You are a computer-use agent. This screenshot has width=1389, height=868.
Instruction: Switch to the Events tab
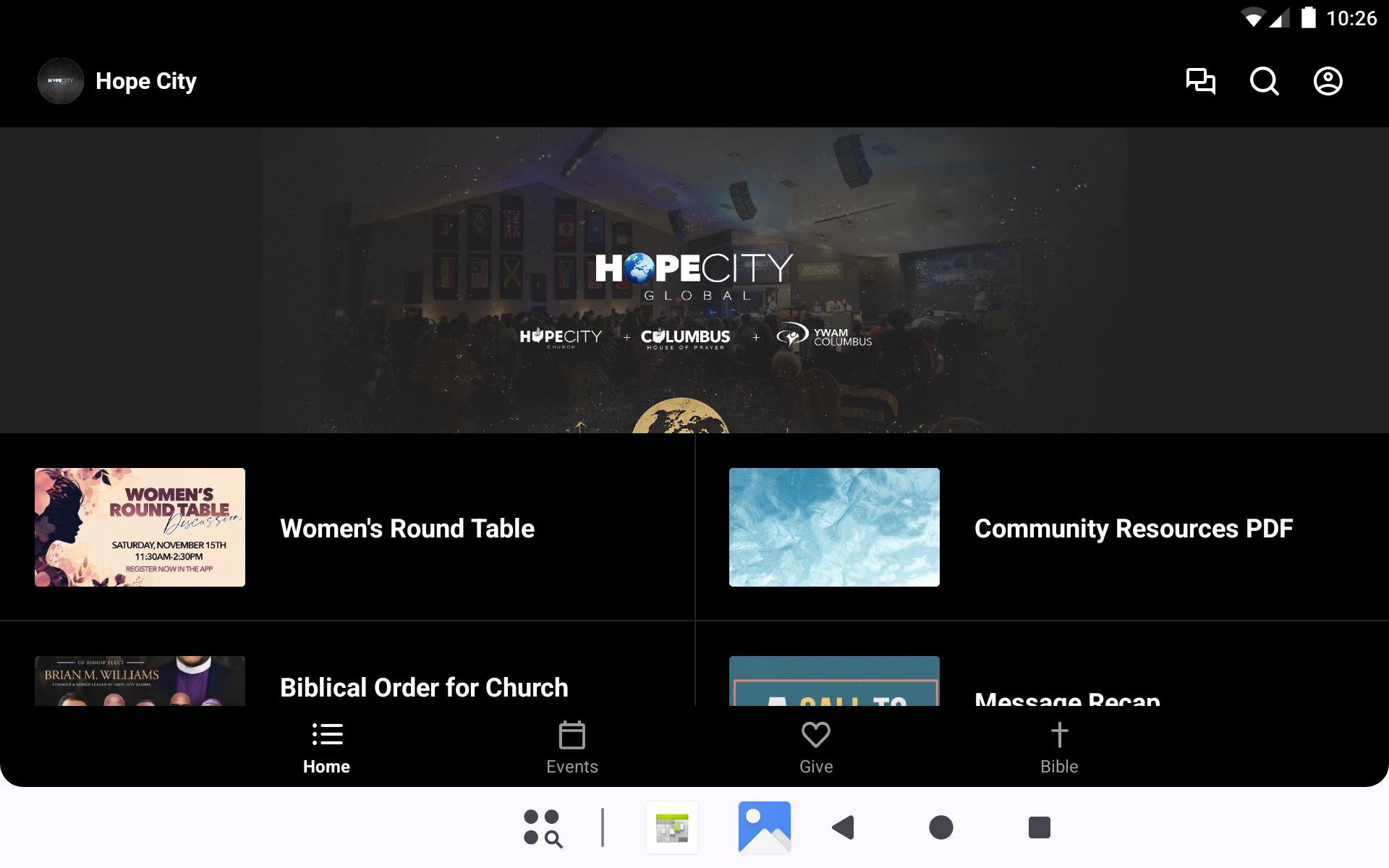point(572,748)
